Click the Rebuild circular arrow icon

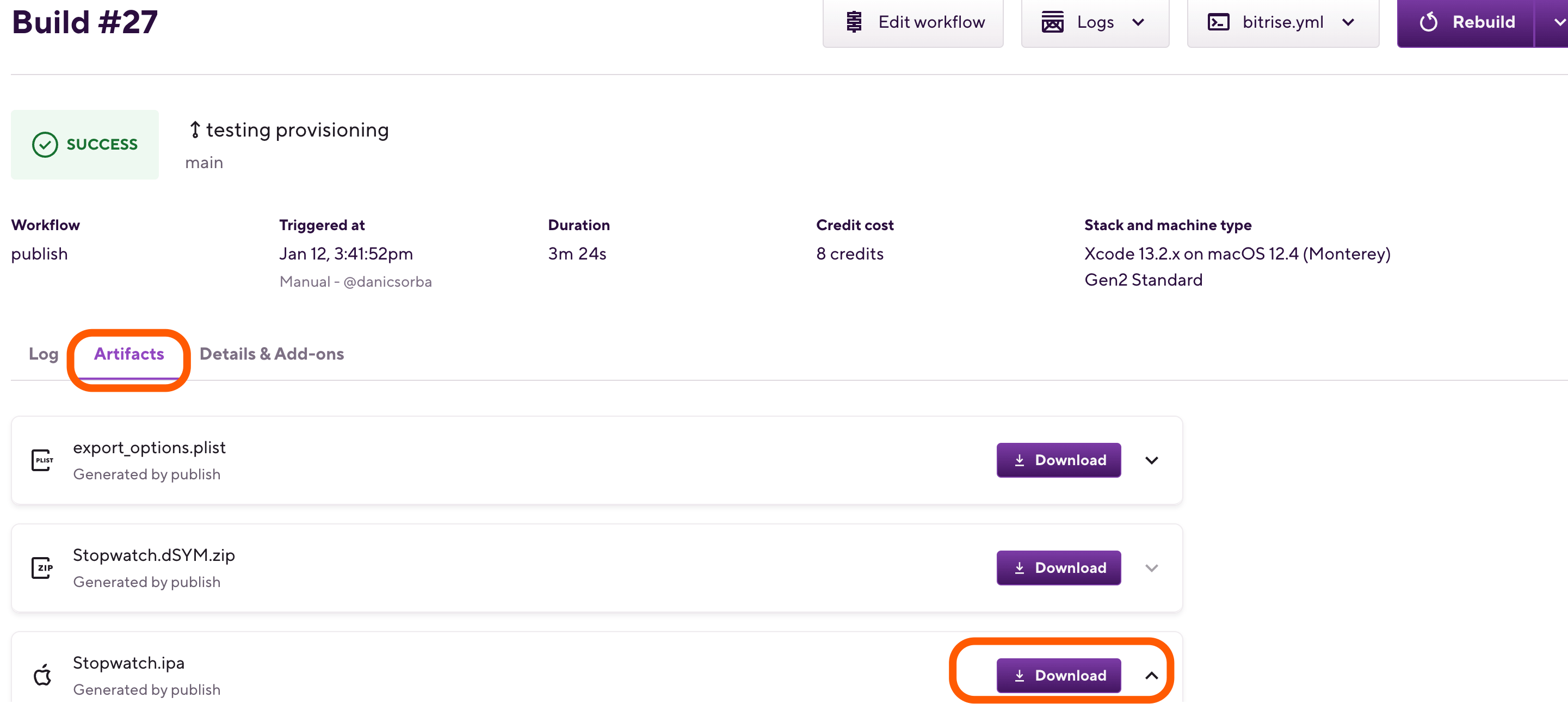1429,22
